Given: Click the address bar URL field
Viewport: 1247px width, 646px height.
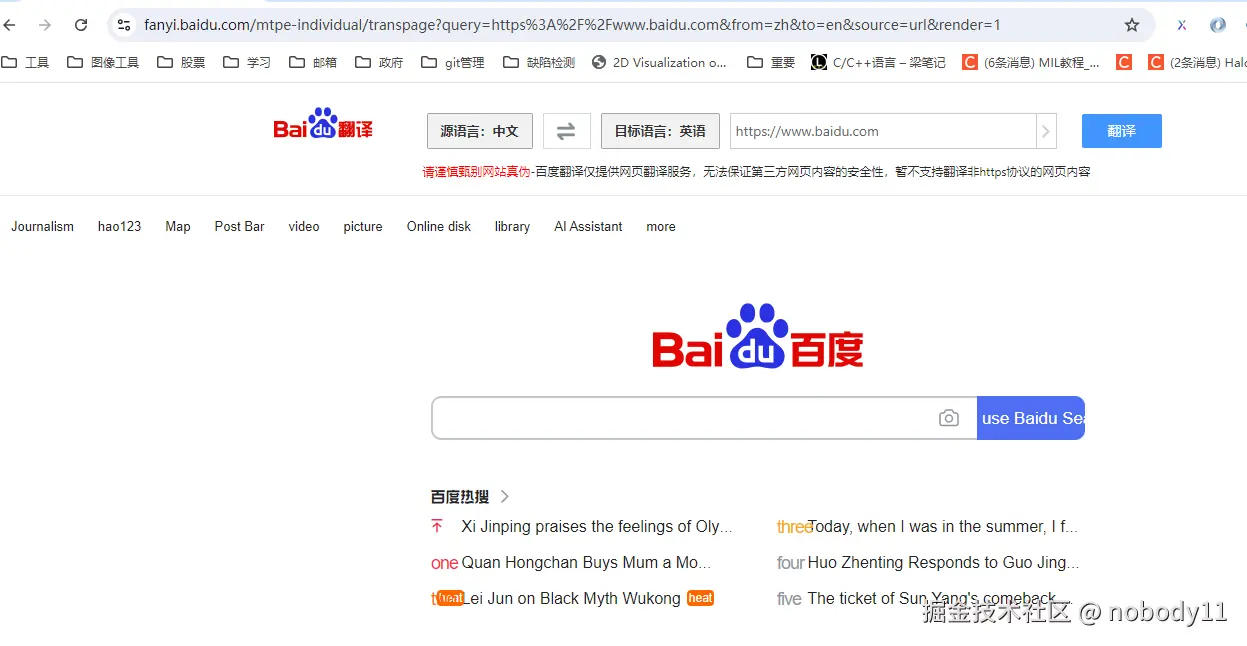Looking at the screenshot, I should (x=572, y=25).
